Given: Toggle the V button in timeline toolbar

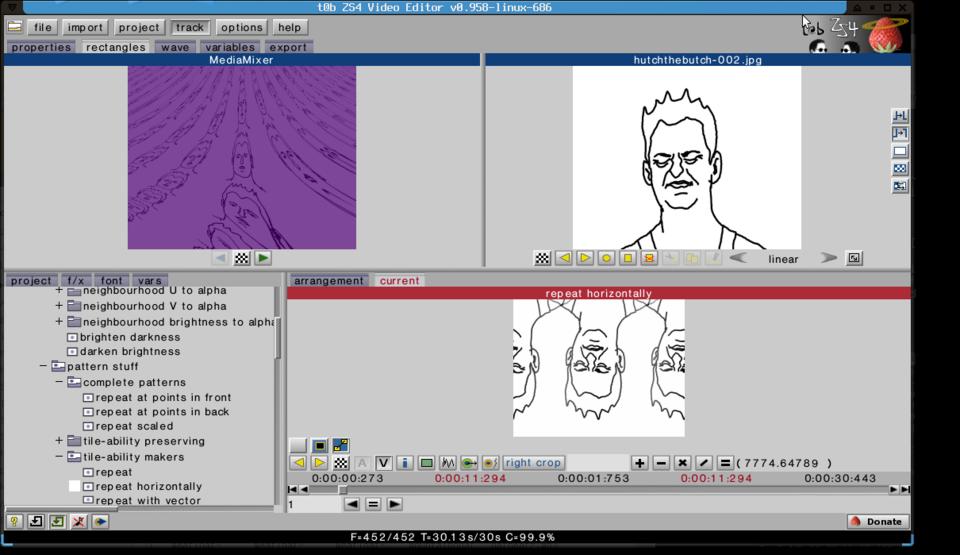Looking at the screenshot, I should (x=383, y=463).
